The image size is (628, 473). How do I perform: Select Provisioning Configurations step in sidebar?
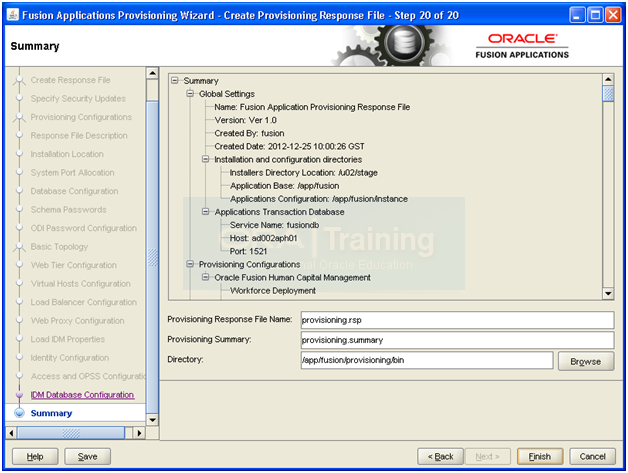point(81,117)
